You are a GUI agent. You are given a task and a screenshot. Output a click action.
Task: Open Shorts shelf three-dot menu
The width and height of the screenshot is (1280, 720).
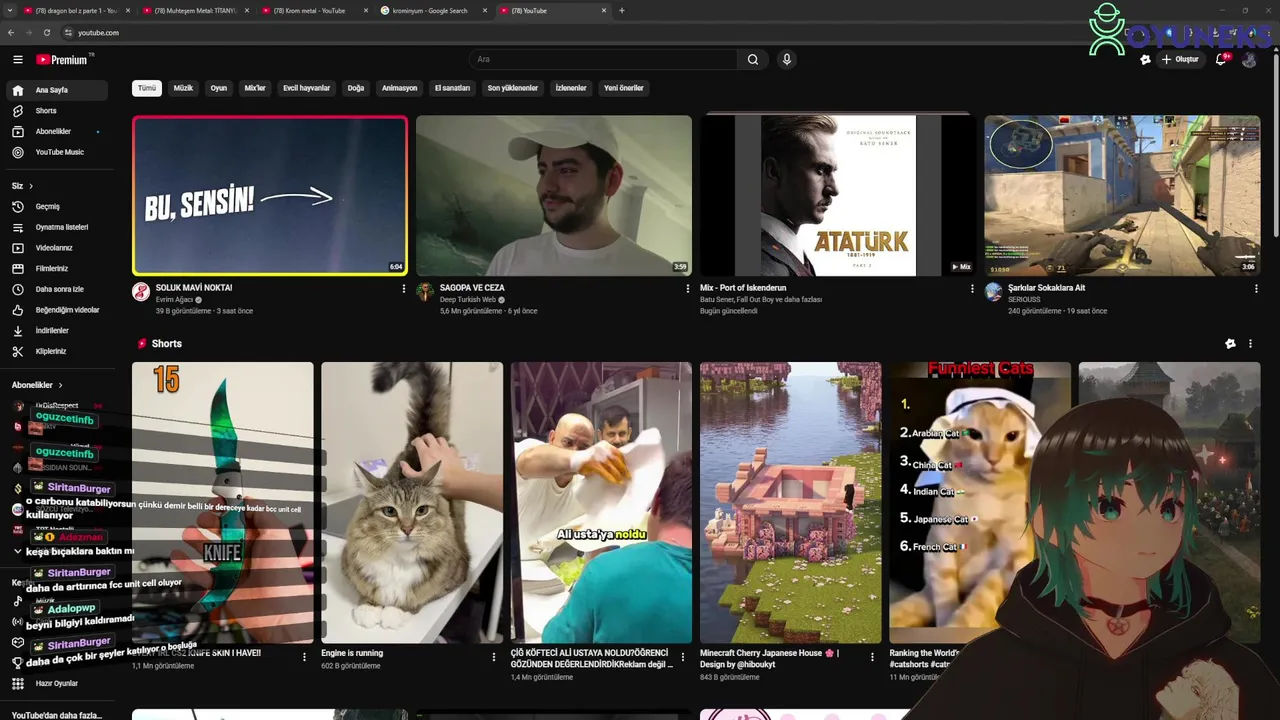(x=1250, y=344)
